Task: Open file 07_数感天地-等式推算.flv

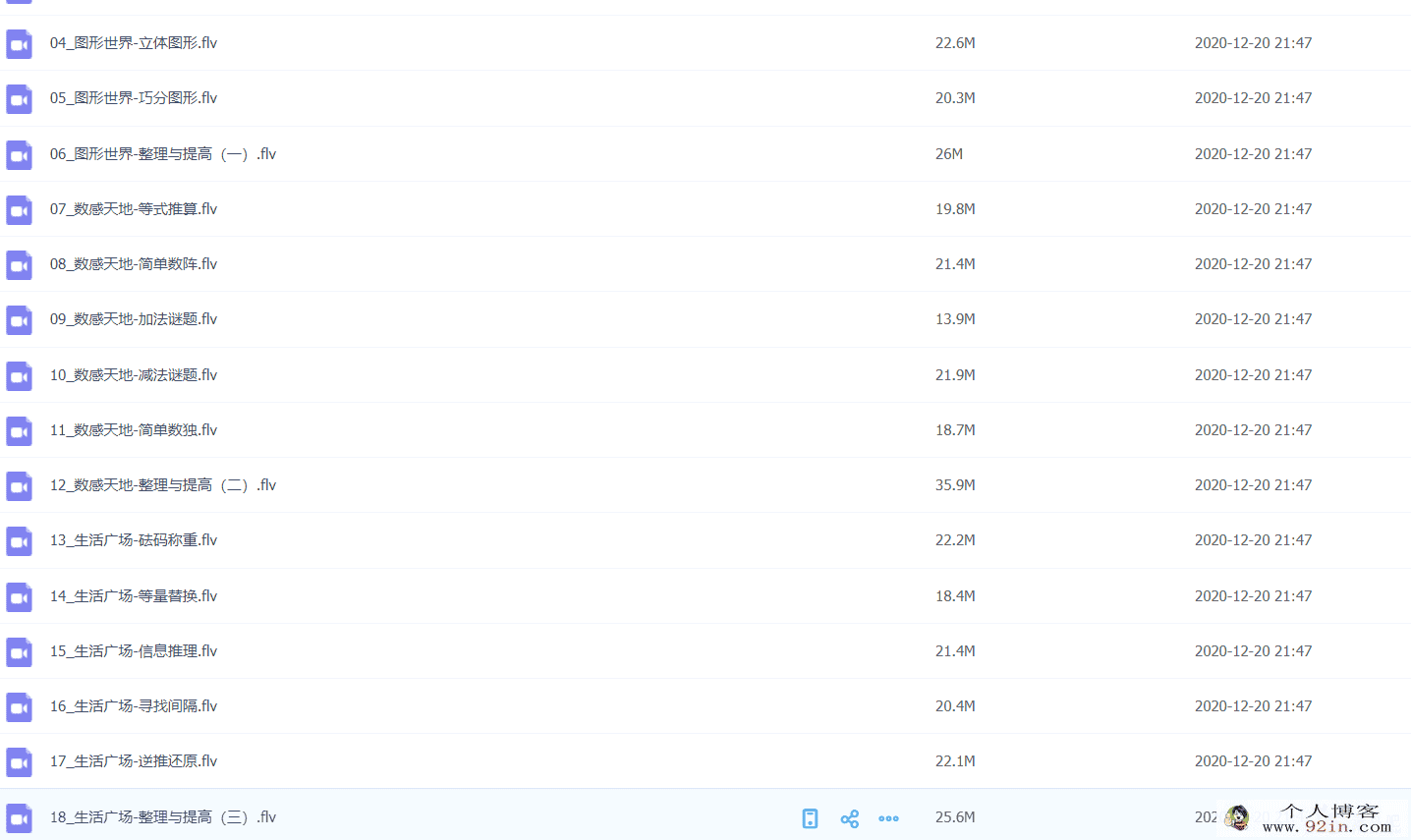Action: 134,209
